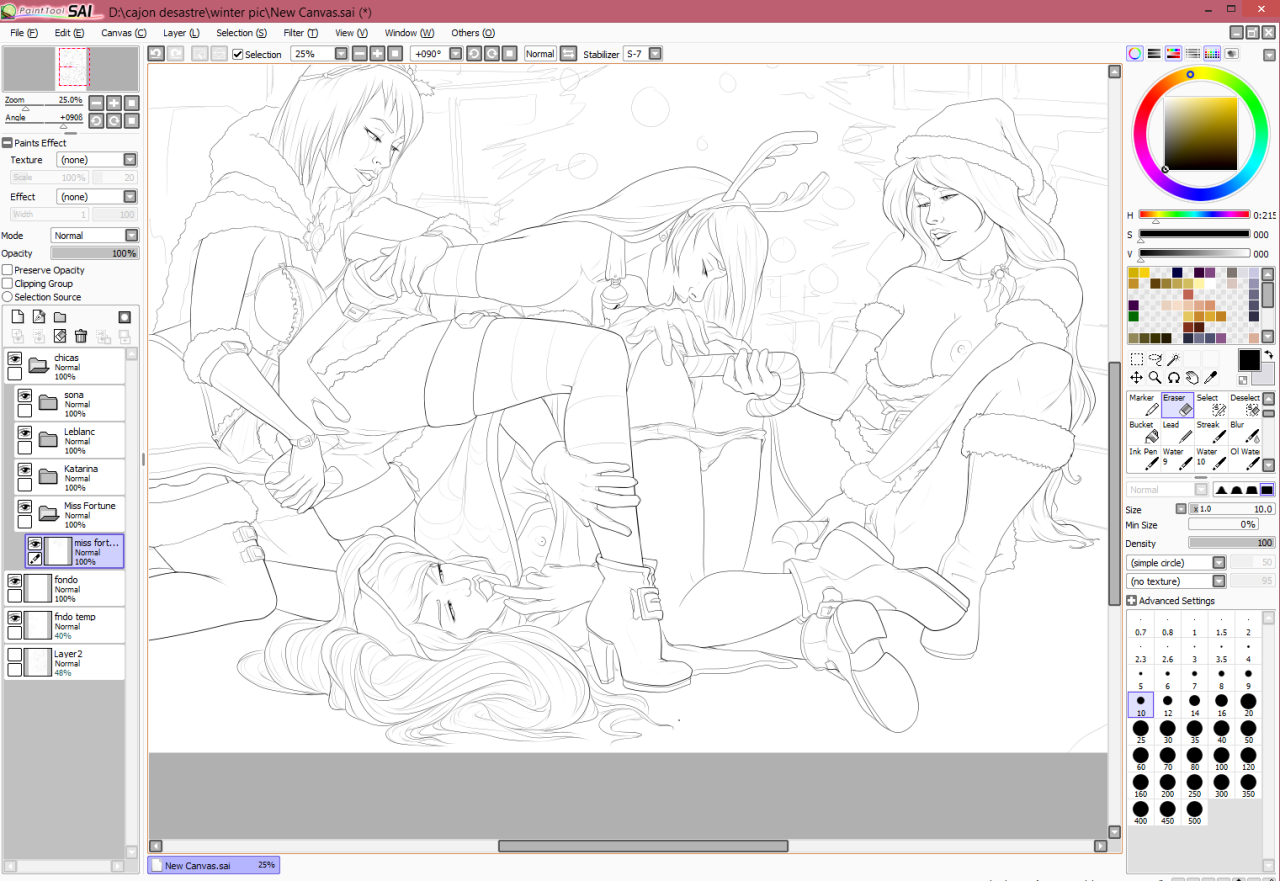Select the Marker brush tool
This screenshot has height=881, width=1280.
coord(1143,405)
